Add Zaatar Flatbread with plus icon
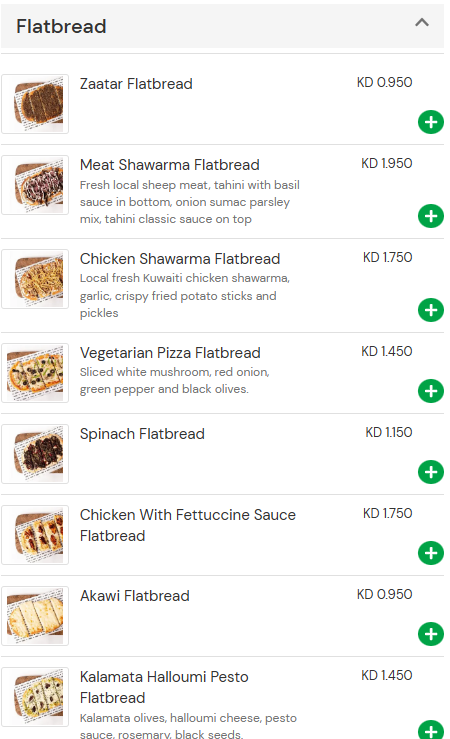 (431, 122)
